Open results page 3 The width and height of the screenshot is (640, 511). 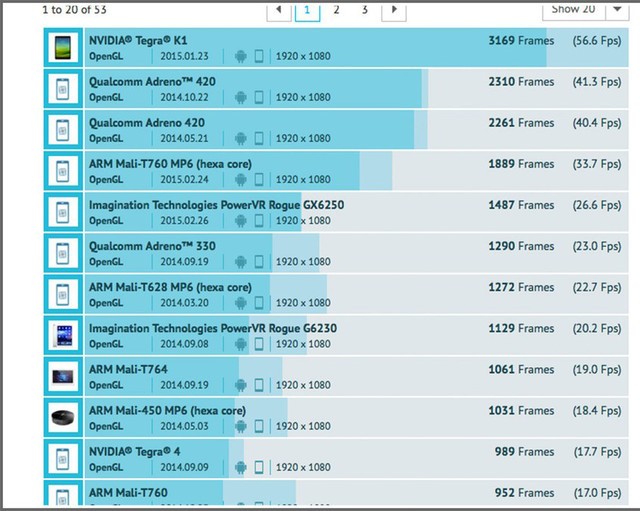click(x=364, y=10)
